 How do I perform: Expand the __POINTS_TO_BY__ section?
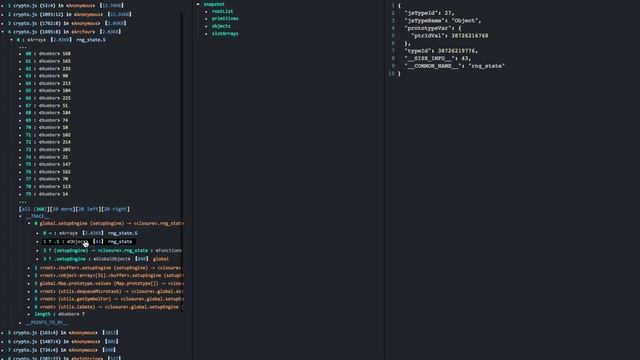[x=20, y=322]
